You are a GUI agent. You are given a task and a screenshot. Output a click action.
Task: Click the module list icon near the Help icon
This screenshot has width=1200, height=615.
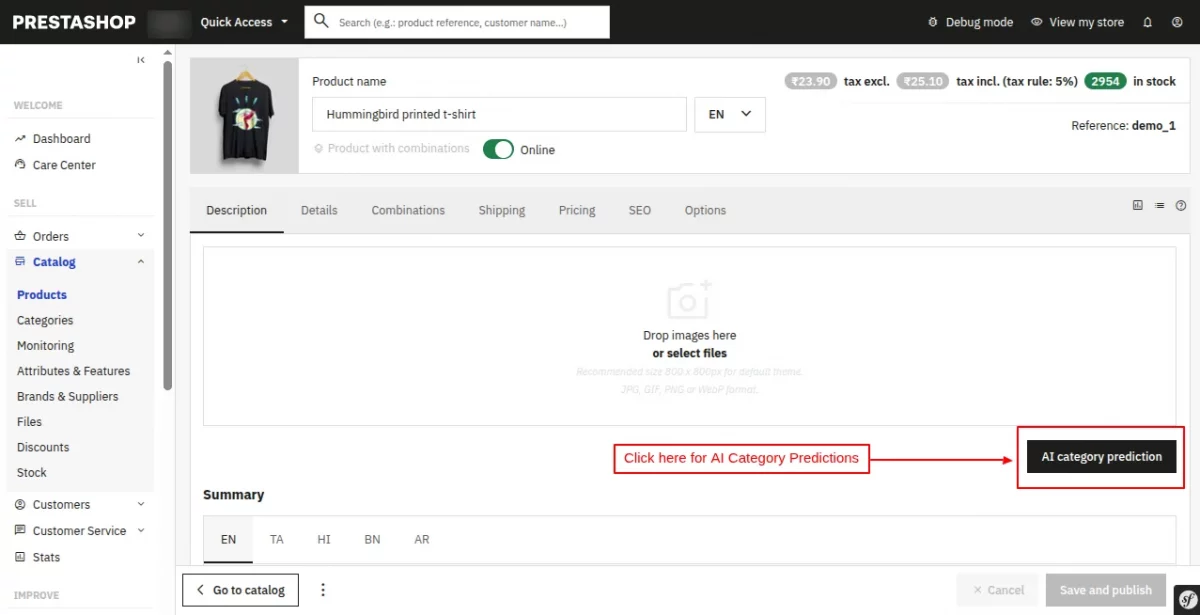(1159, 205)
